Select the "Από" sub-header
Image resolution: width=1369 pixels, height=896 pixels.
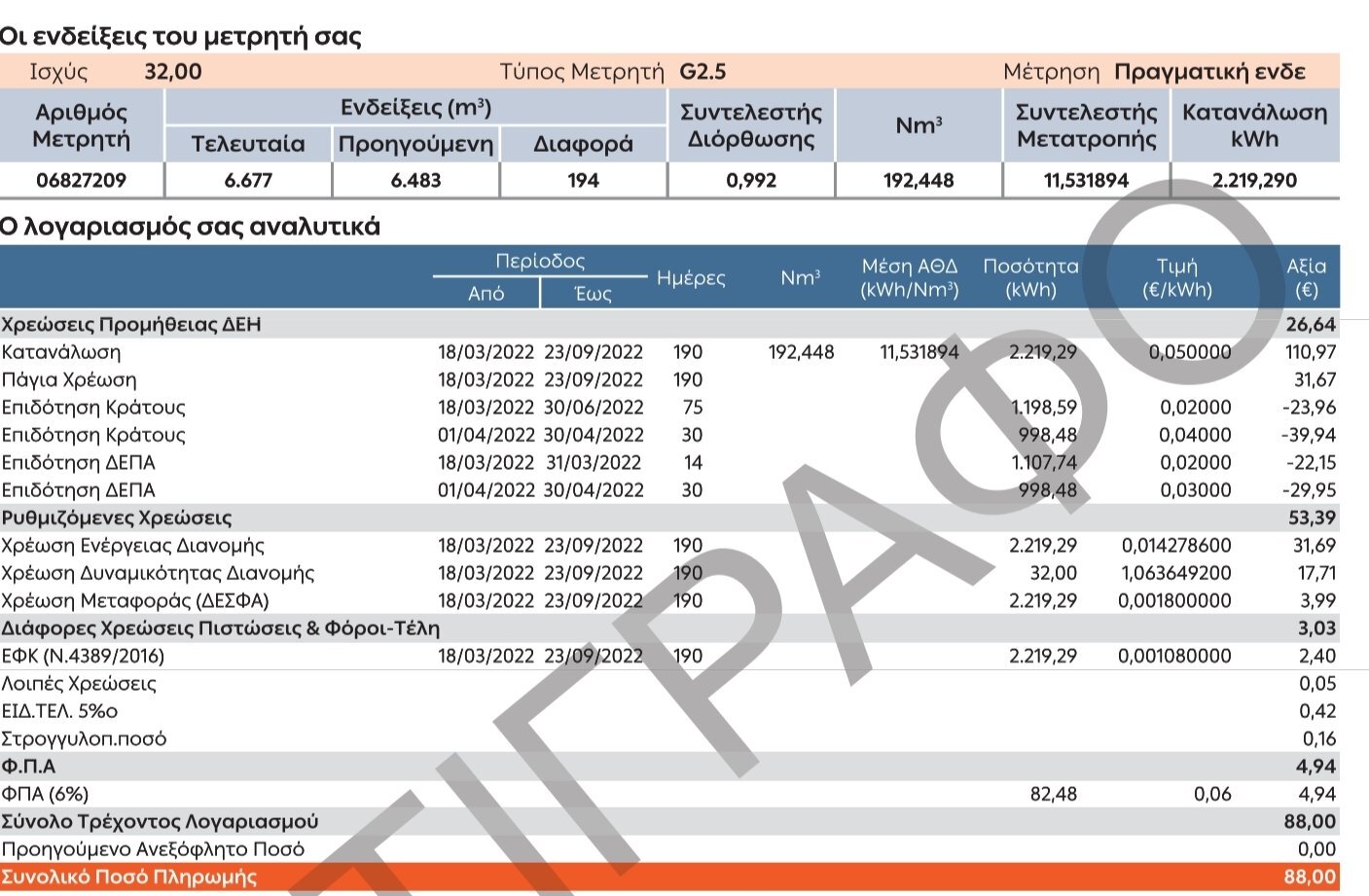(486, 293)
